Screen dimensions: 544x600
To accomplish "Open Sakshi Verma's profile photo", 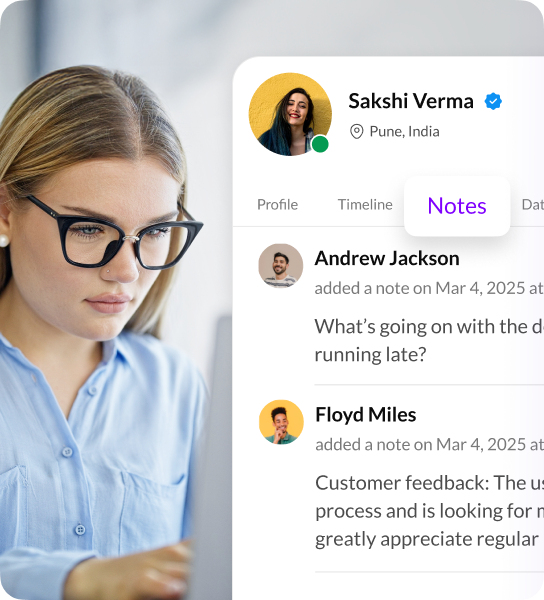I will pyautogui.click(x=290, y=114).
